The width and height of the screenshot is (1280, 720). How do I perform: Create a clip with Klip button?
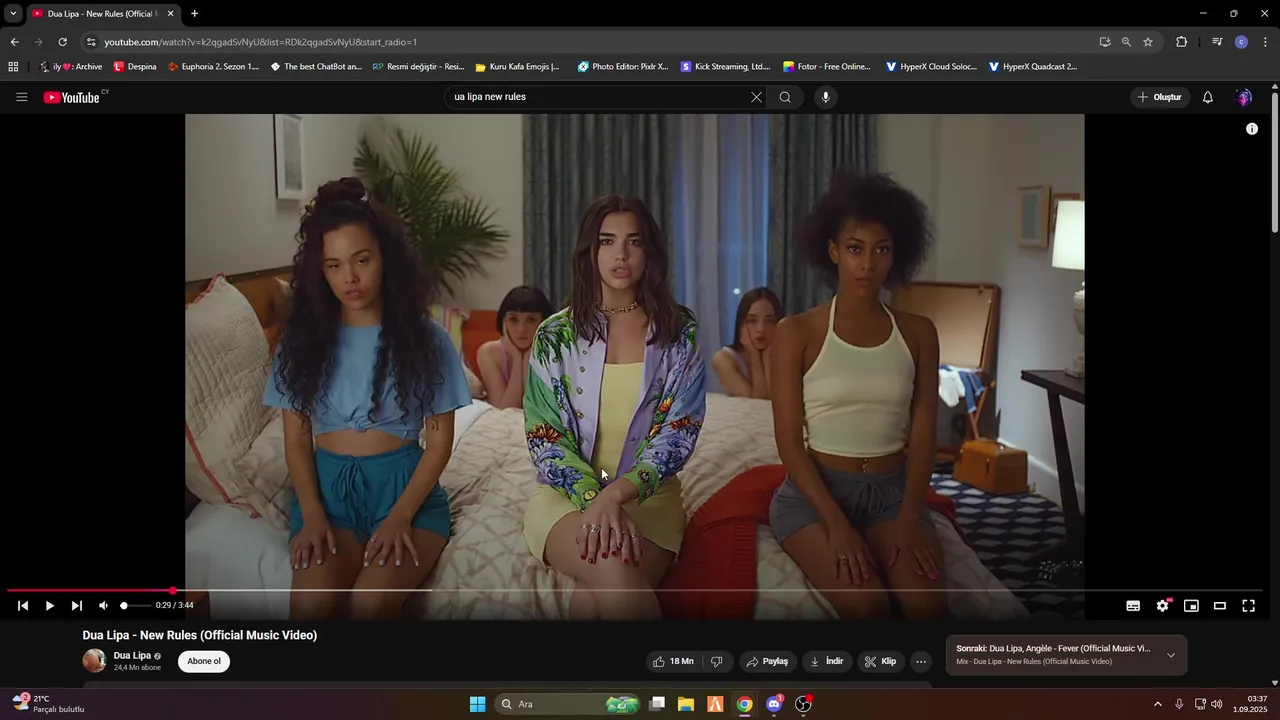[880, 661]
